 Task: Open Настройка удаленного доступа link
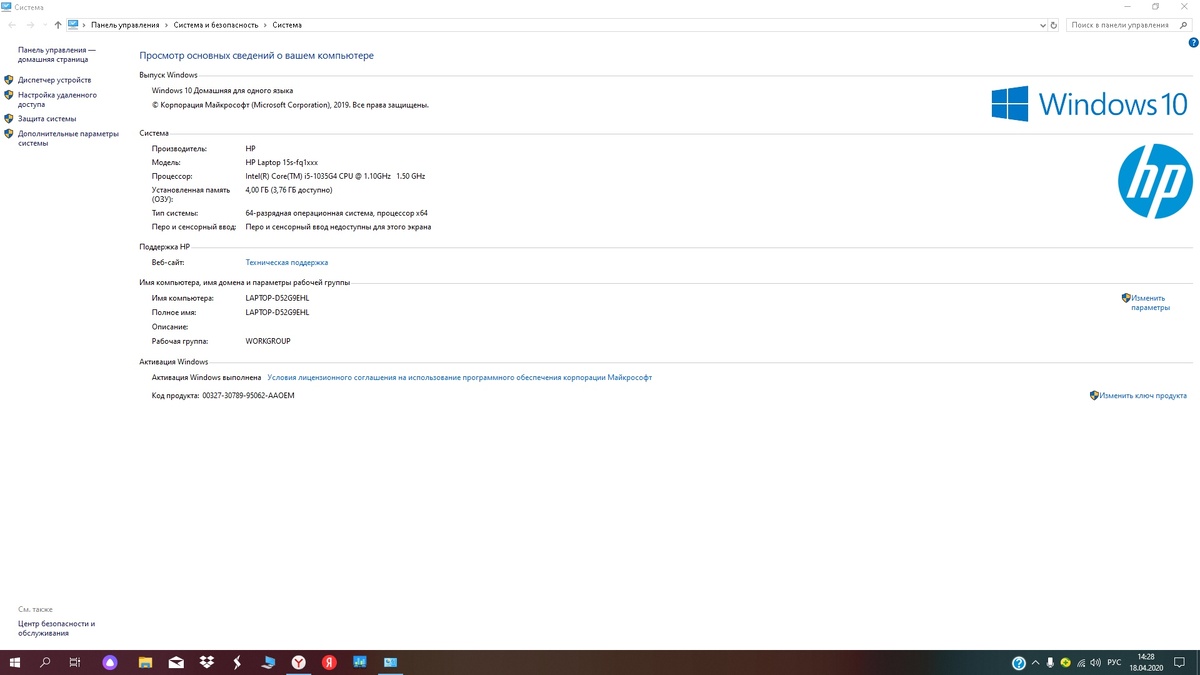point(57,99)
